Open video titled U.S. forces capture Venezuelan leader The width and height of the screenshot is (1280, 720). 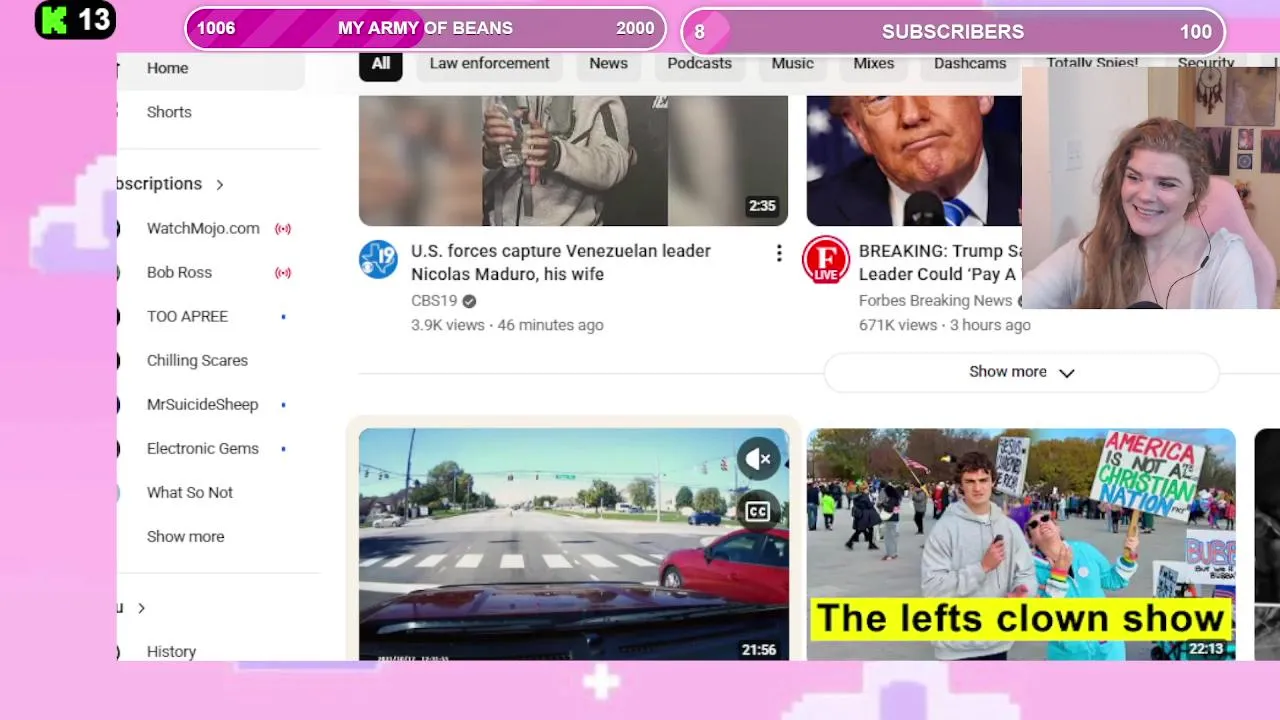click(x=561, y=262)
